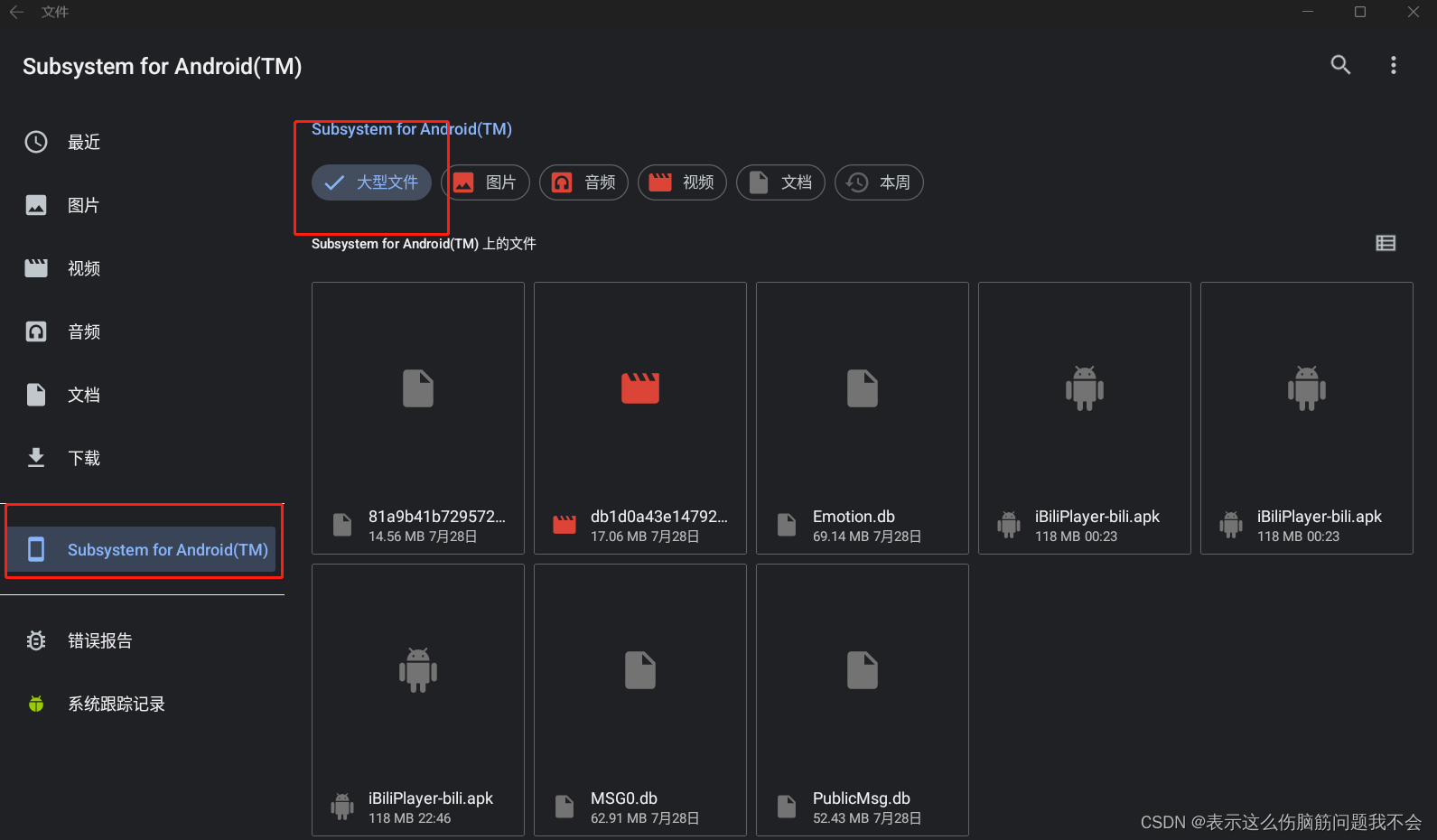Screen dimensions: 1437x840
Task: Toggle off the 大型文件 filter chip
Action: (x=371, y=182)
